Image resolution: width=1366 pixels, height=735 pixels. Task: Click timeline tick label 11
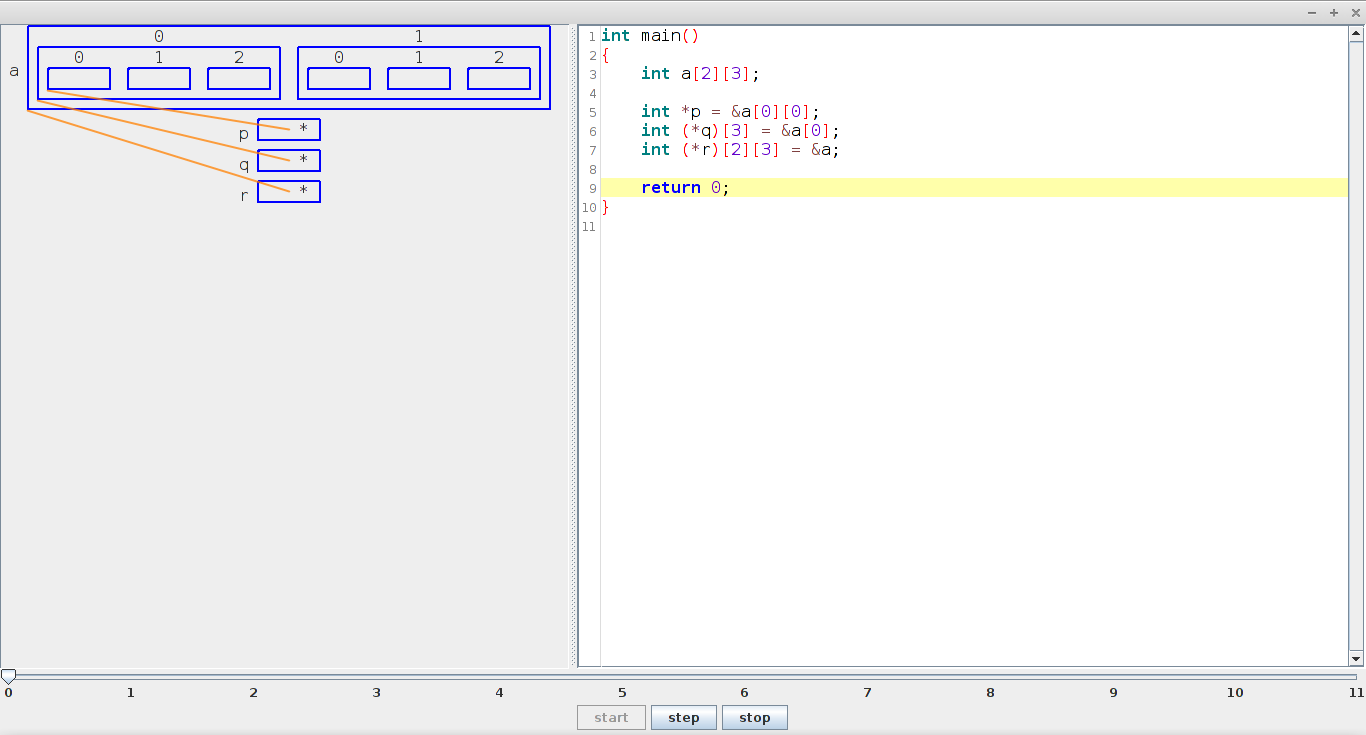pos(1356,692)
